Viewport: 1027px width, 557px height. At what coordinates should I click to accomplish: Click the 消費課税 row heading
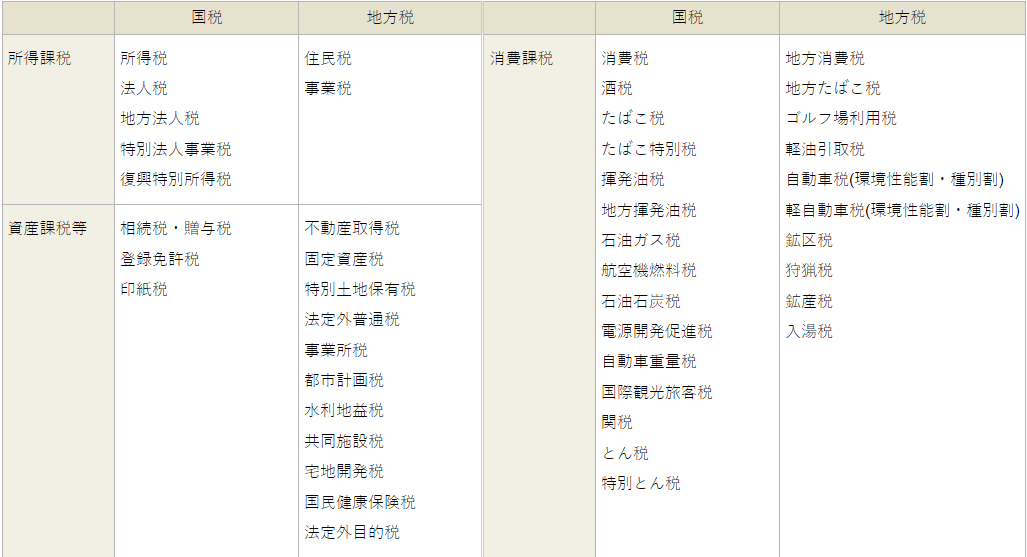coord(521,58)
